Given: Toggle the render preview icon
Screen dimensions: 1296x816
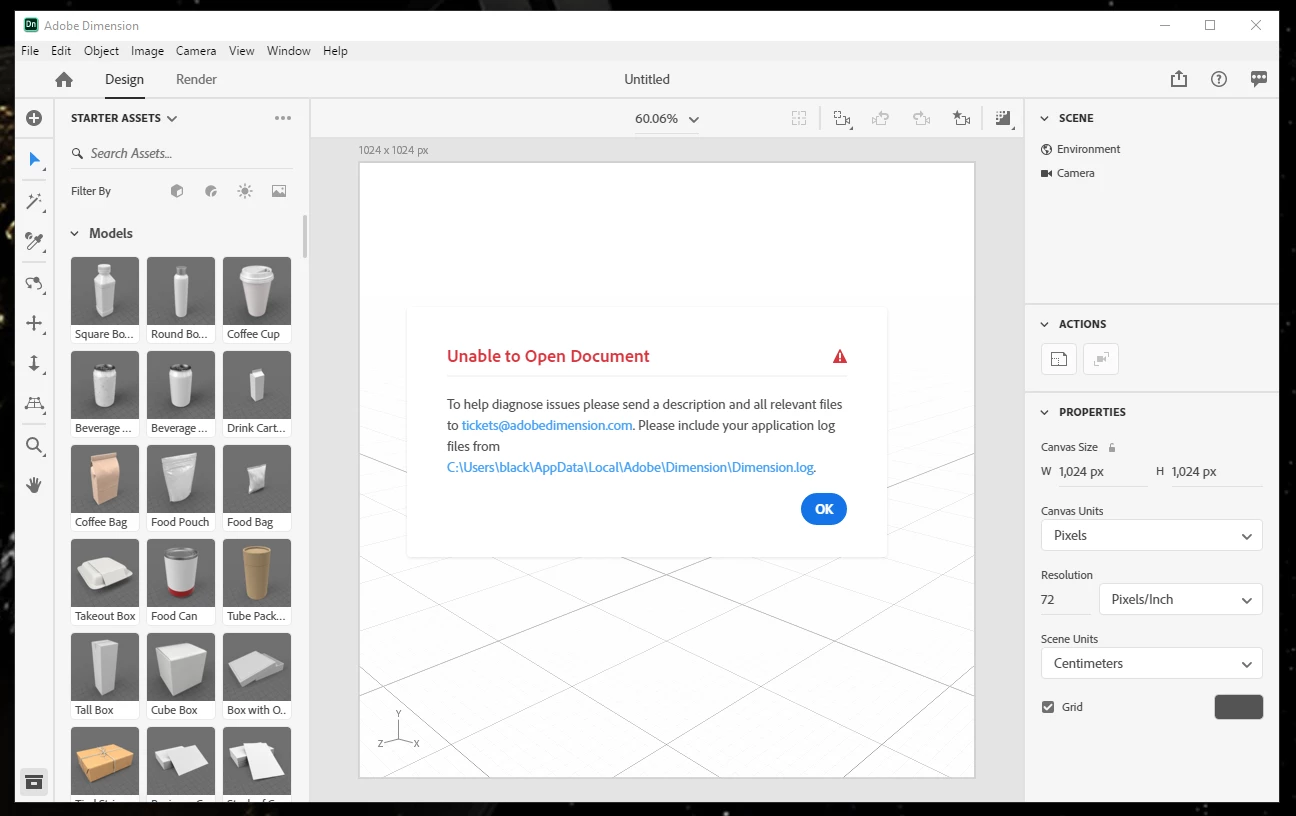Looking at the screenshot, I should (1004, 119).
